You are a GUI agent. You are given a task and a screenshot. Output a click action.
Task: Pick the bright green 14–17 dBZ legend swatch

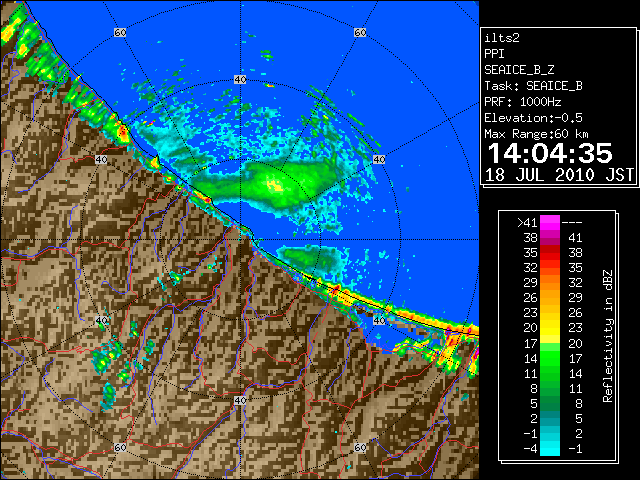click(x=550, y=358)
